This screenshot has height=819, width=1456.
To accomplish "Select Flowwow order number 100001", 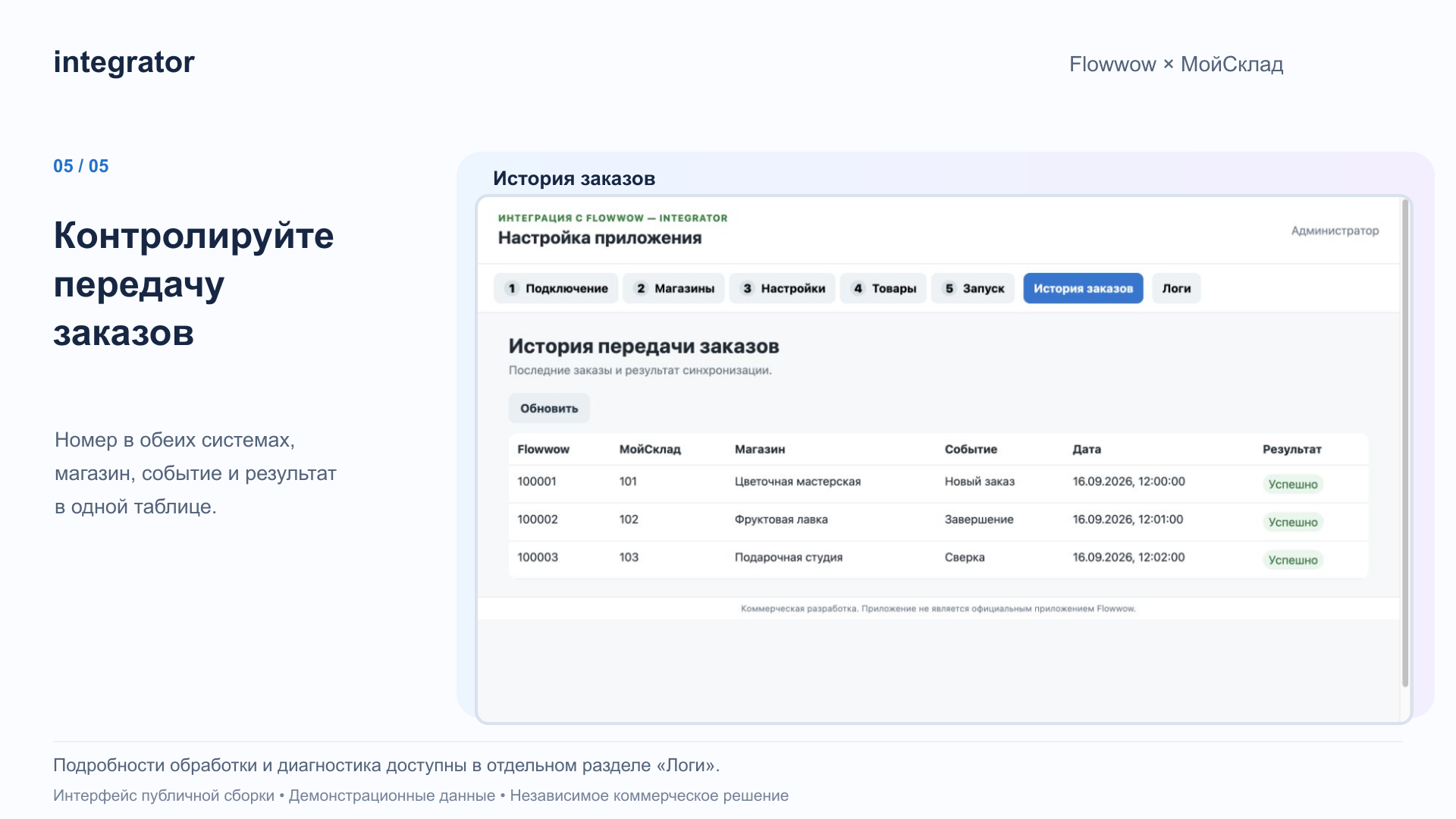I will pos(537,482).
